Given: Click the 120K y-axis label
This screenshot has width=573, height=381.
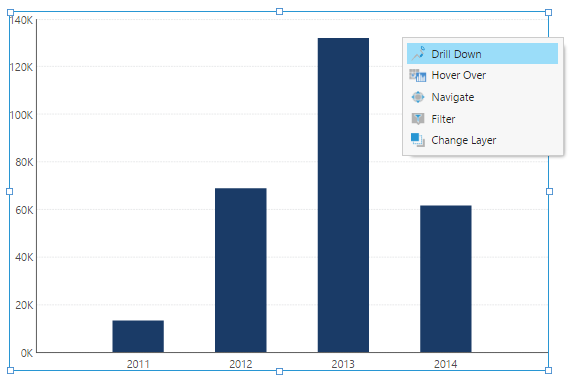Looking at the screenshot, I should pos(21,67).
